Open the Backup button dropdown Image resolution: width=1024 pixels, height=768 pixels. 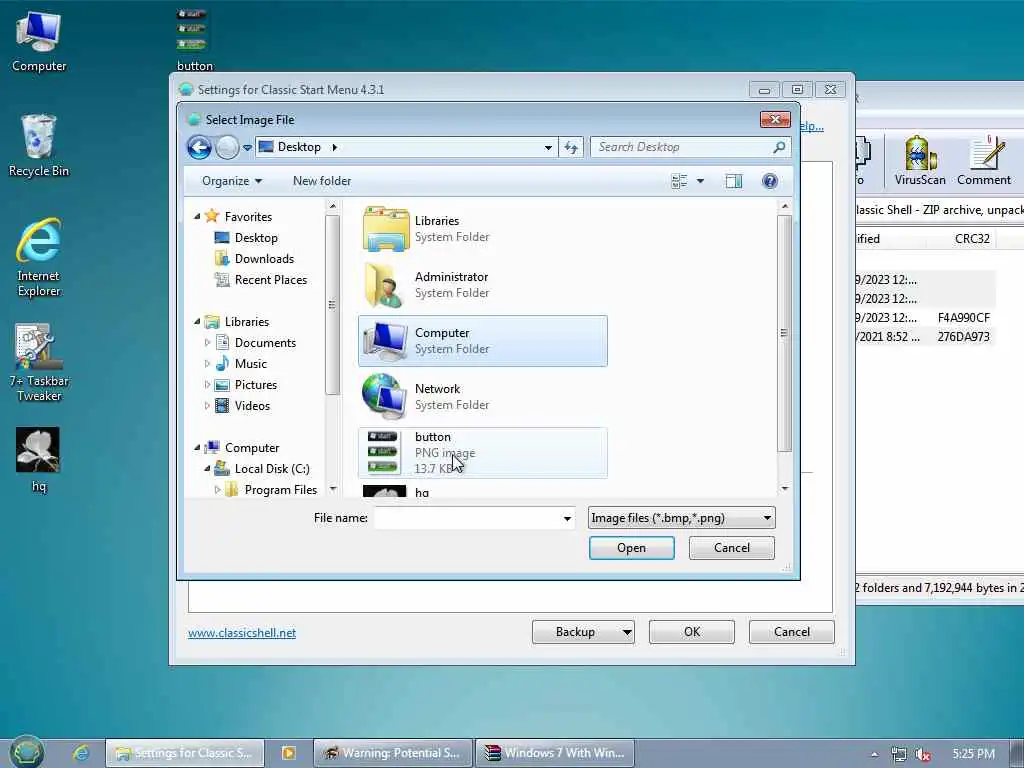click(x=626, y=632)
